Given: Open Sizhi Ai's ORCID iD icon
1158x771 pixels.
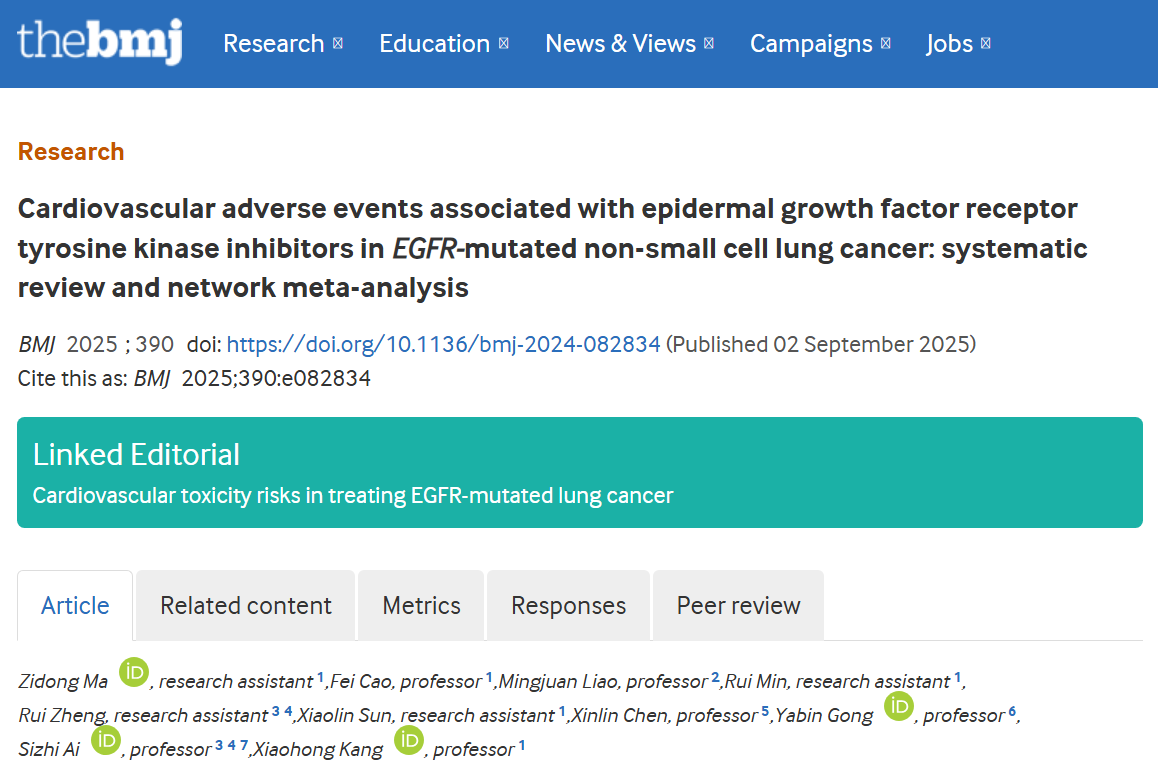Looking at the screenshot, I should pyautogui.click(x=105, y=740).
